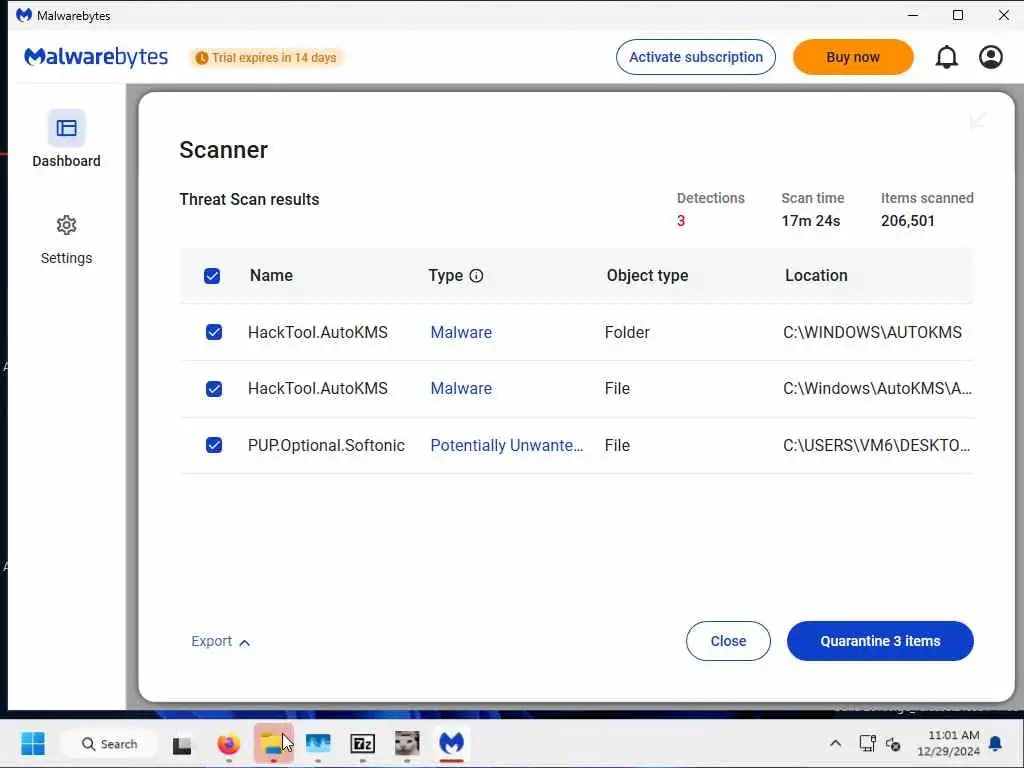1024x768 pixels.
Task: Click the Trial expires in 14 days badge
Action: point(266,57)
